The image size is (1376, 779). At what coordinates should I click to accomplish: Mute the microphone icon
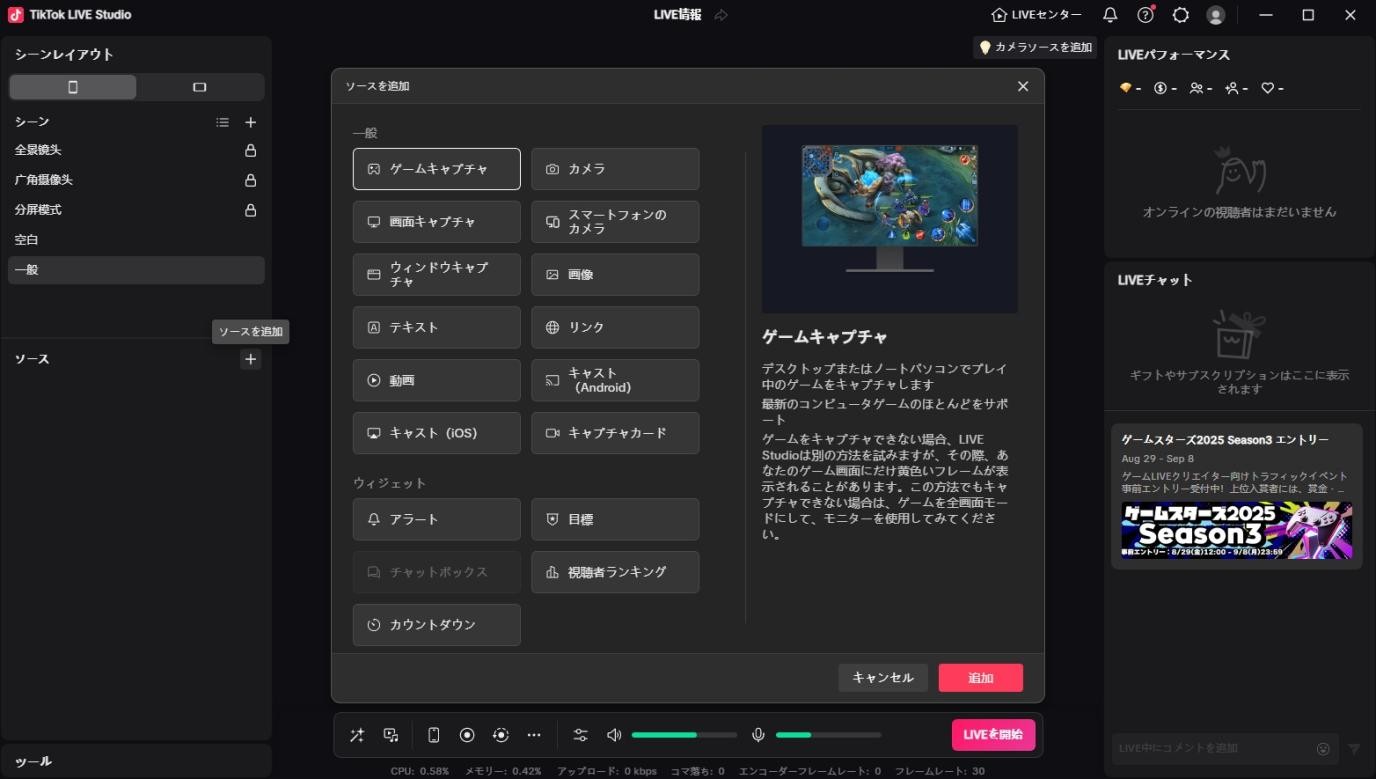[x=758, y=734]
